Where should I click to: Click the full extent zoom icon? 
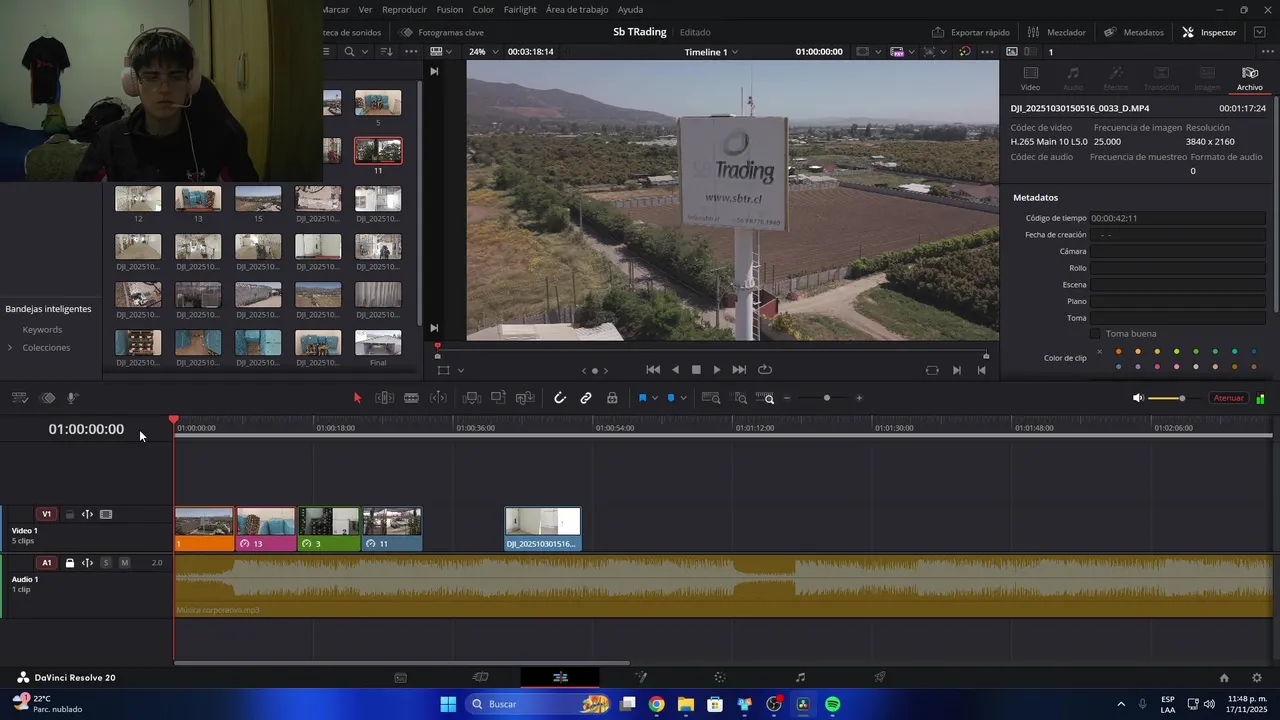click(711, 398)
